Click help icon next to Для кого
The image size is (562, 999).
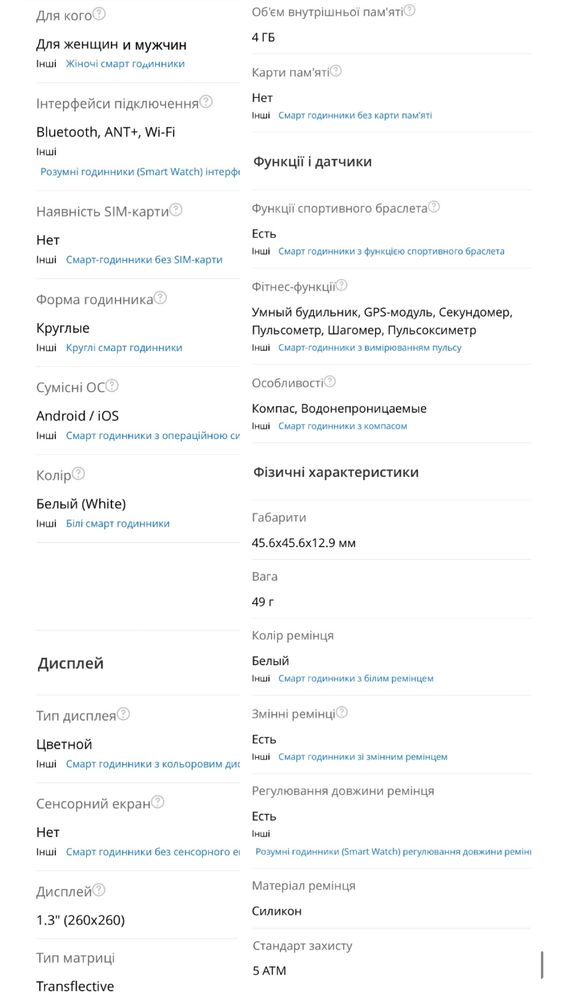coord(99,13)
